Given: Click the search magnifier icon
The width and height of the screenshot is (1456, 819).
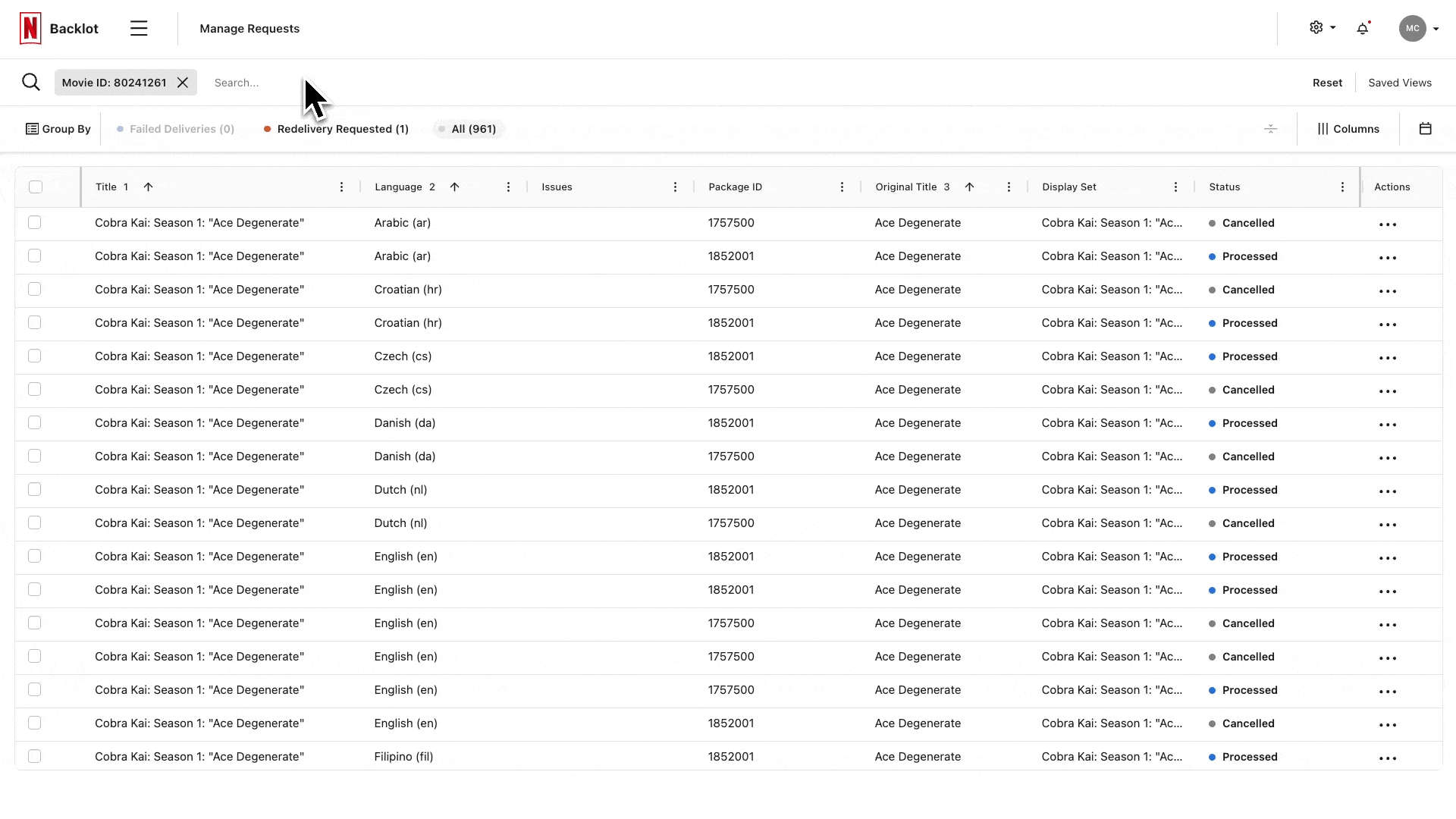Looking at the screenshot, I should (31, 82).
